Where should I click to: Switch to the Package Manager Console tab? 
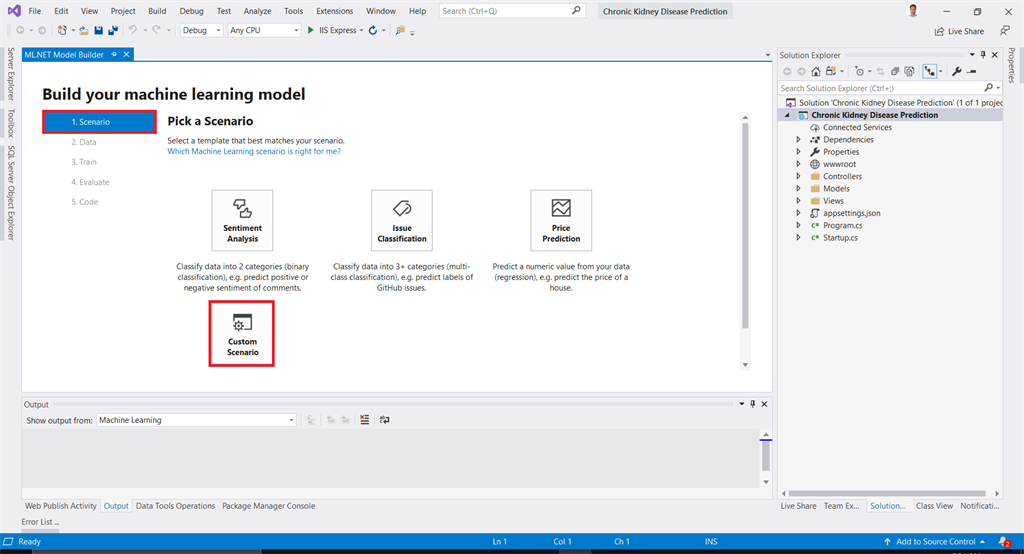pos(268,506)
